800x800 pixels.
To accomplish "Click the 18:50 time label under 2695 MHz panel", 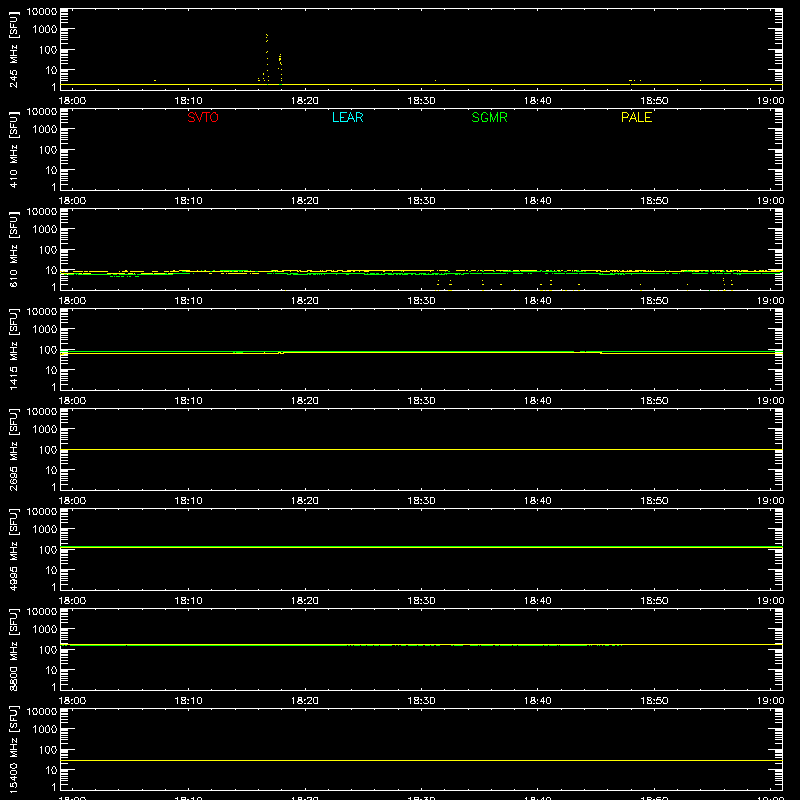I will click(654, 501).
